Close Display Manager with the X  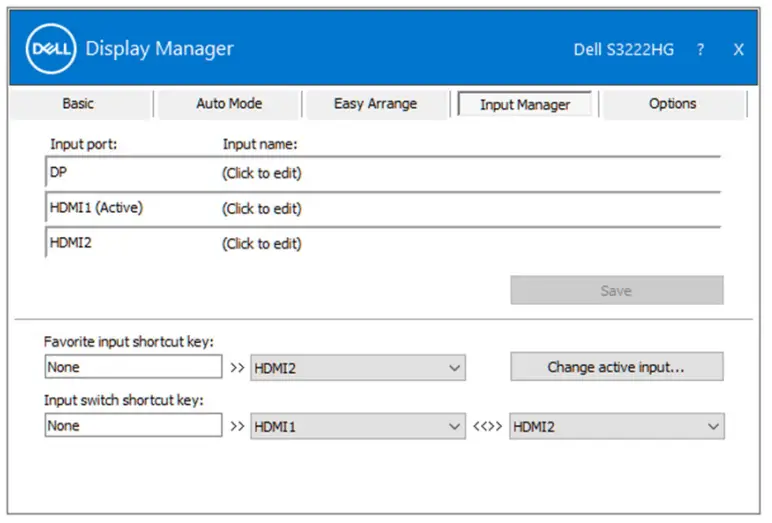click(x=739, y=49)
